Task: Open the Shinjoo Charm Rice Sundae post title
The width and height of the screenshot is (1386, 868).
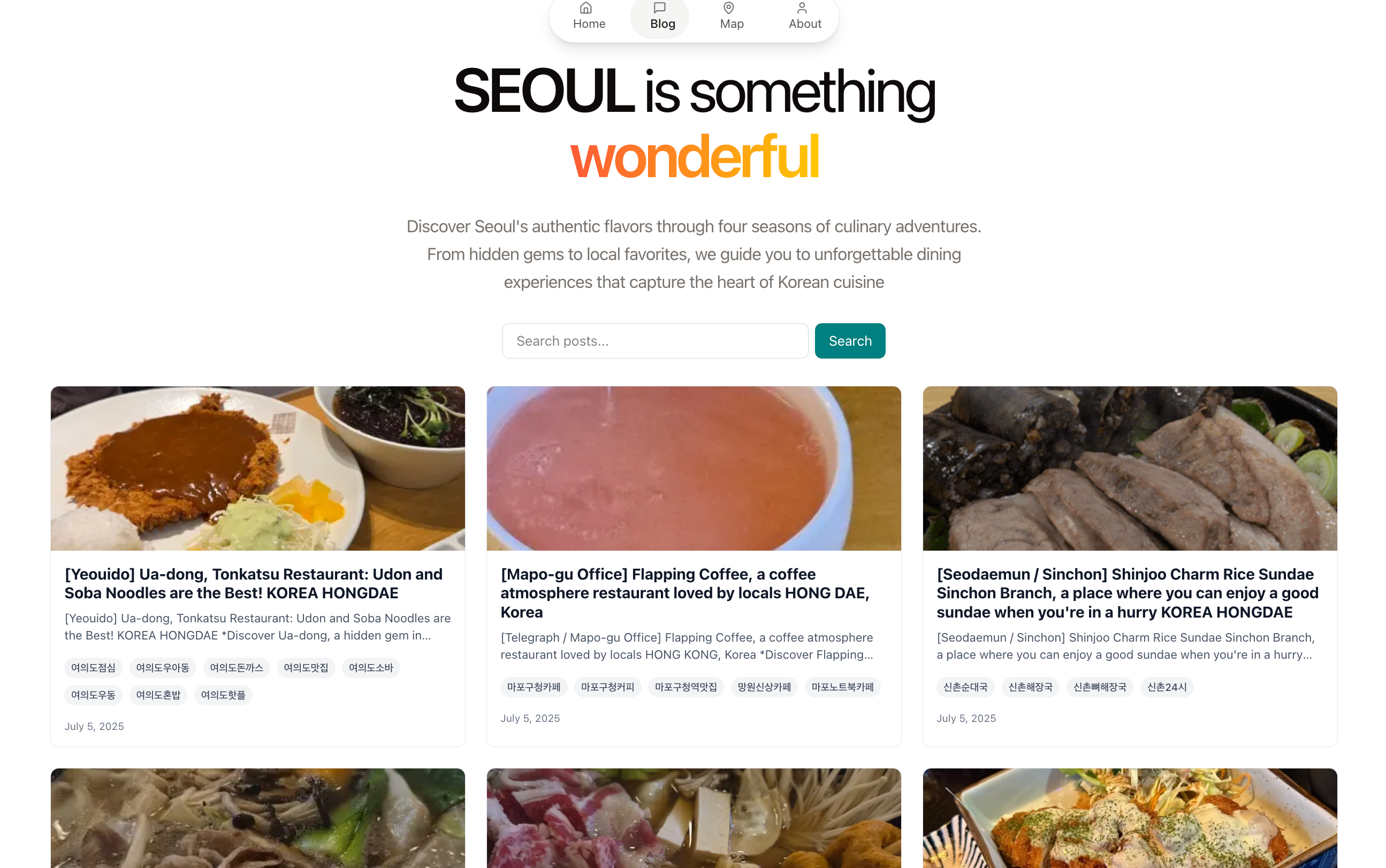Action: tap(1126, 592)
